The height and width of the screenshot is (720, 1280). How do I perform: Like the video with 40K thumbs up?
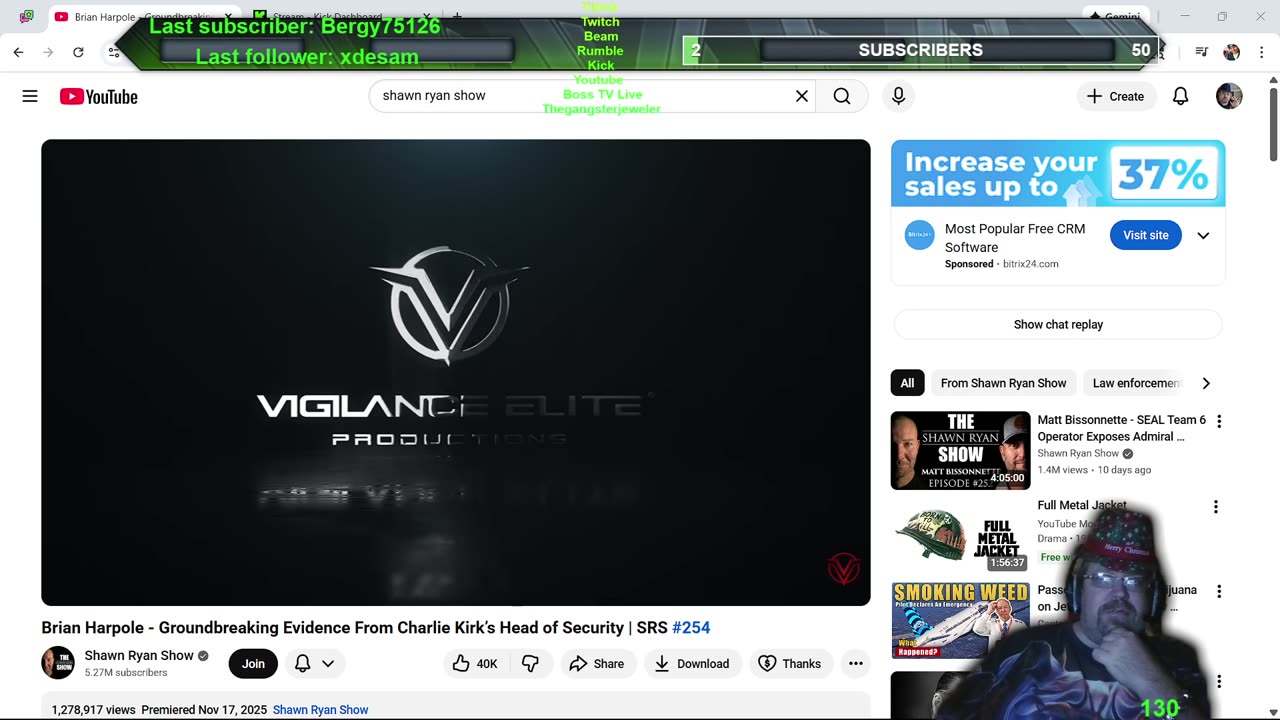tap(474, 664)
